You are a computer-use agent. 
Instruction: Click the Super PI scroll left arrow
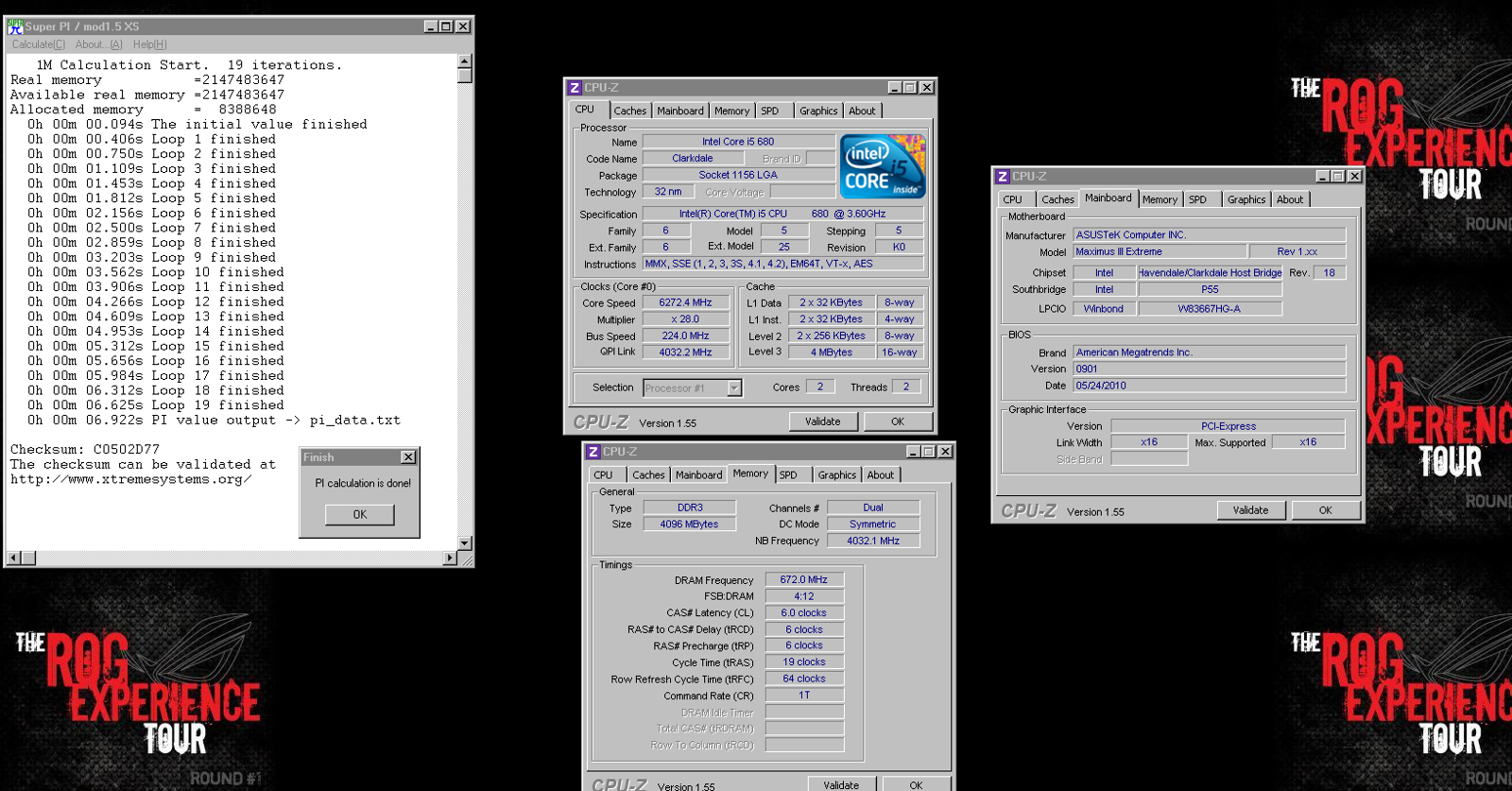[12, 559]
